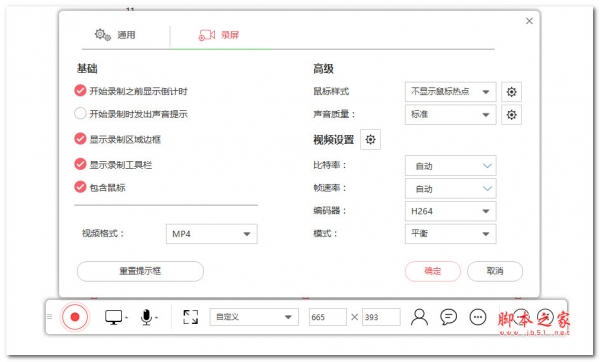Open the 编码器 H264 dropdown
This screenshot has height=362, width=600.
[x=450, y=211]
